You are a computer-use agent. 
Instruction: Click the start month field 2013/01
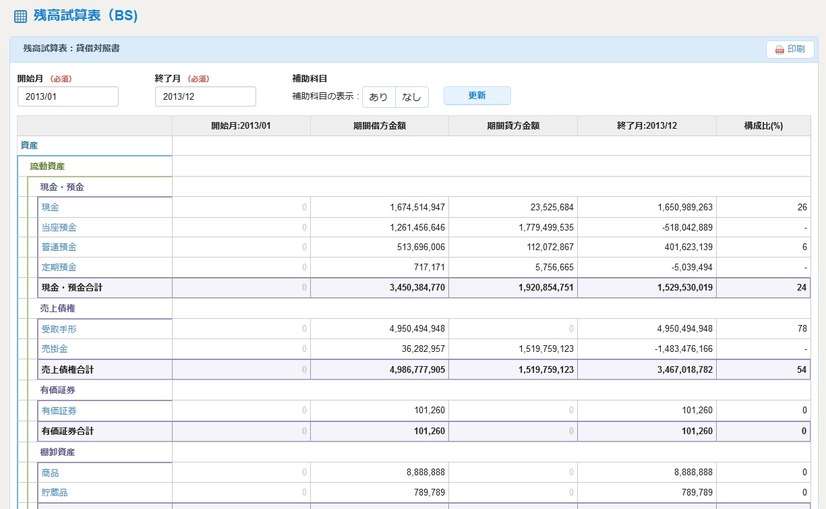click(68, 97)
